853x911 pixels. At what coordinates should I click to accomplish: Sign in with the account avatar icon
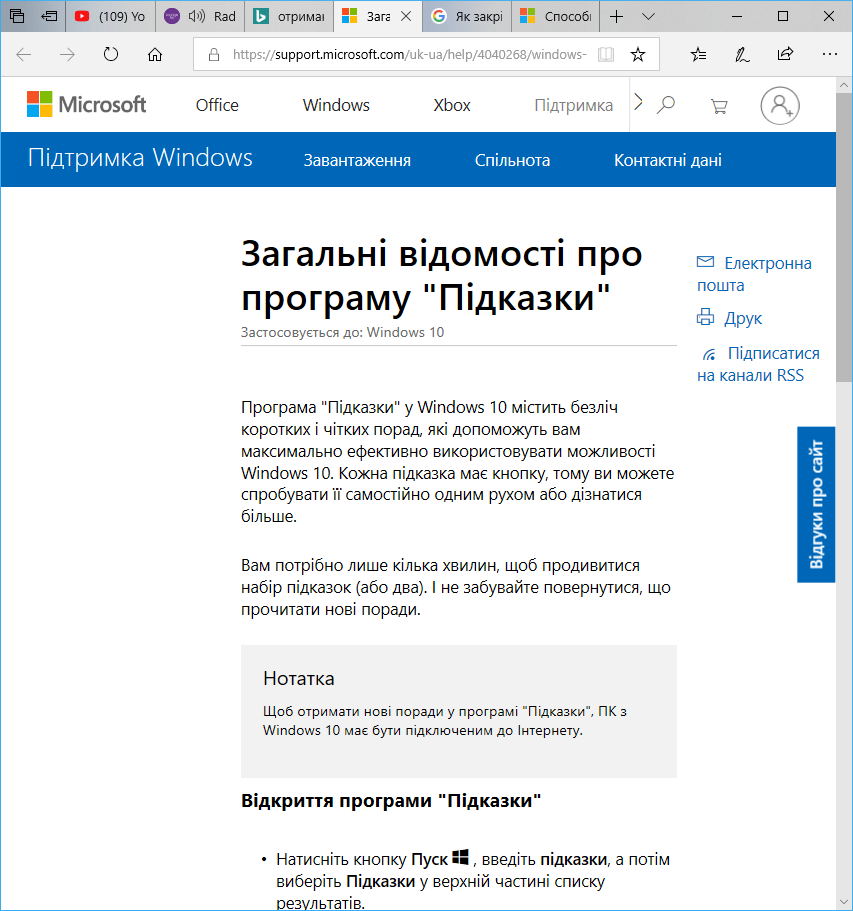click(780, 106)
